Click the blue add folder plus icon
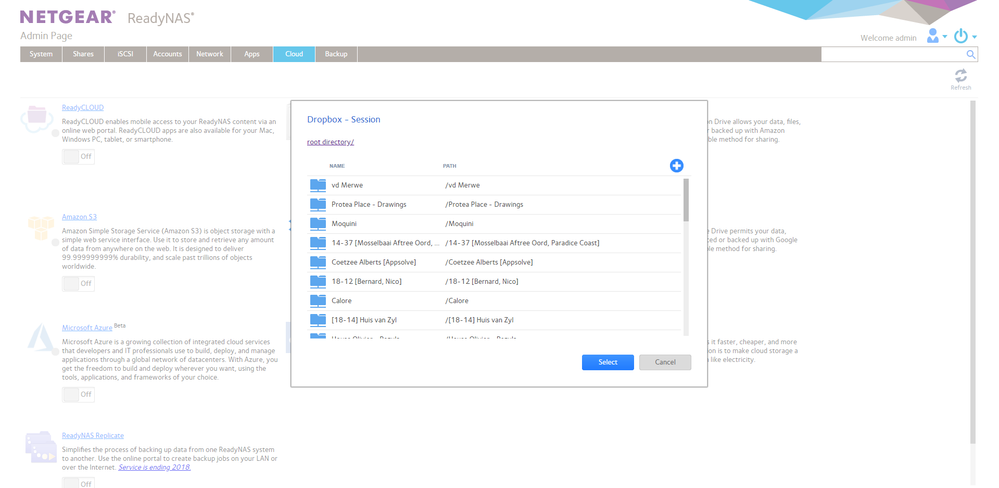The width and height of the screenshot is (999, 488). 676,165
